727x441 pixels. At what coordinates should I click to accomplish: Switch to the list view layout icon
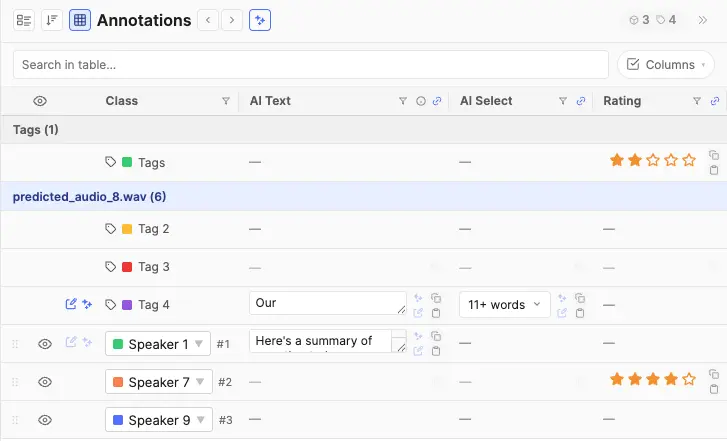click(x=24, y=20)
